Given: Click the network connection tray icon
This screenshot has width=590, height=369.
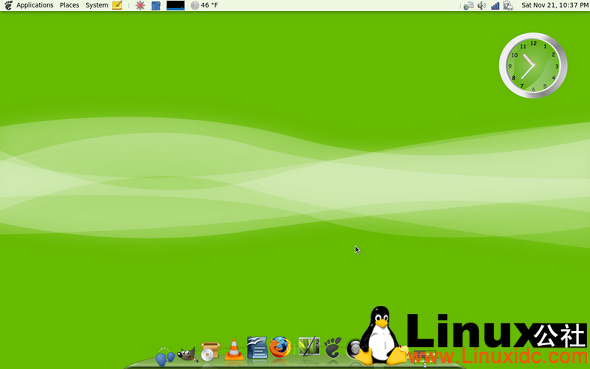Looking at the screenshot, I should tap(468, 5).
